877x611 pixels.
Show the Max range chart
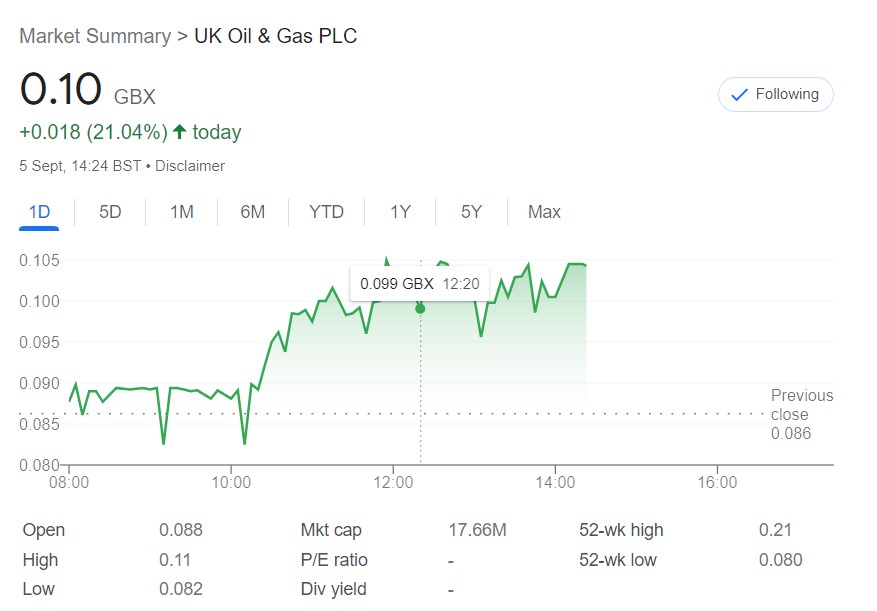[x=544, y=212]
